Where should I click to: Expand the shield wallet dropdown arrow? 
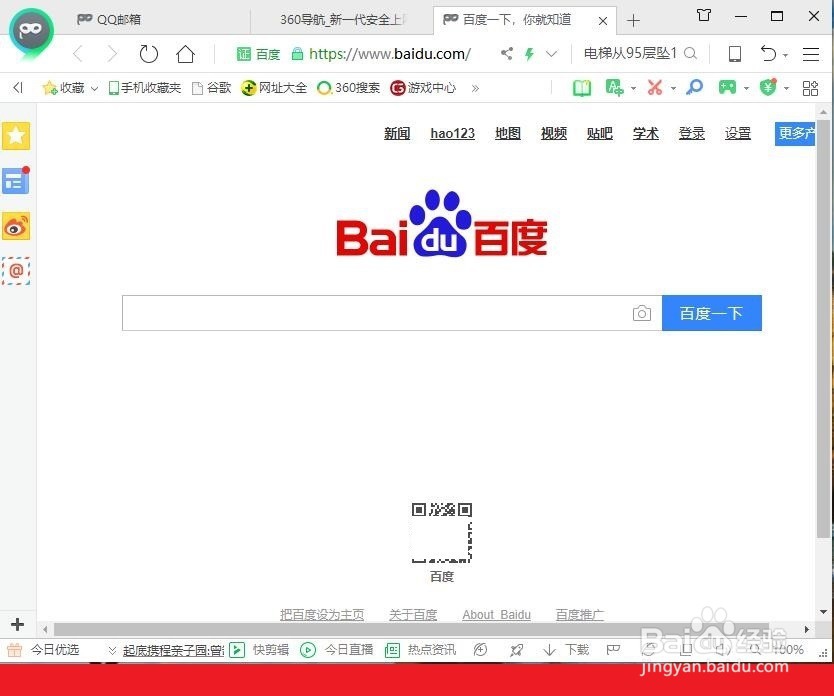tap(786, 89)
